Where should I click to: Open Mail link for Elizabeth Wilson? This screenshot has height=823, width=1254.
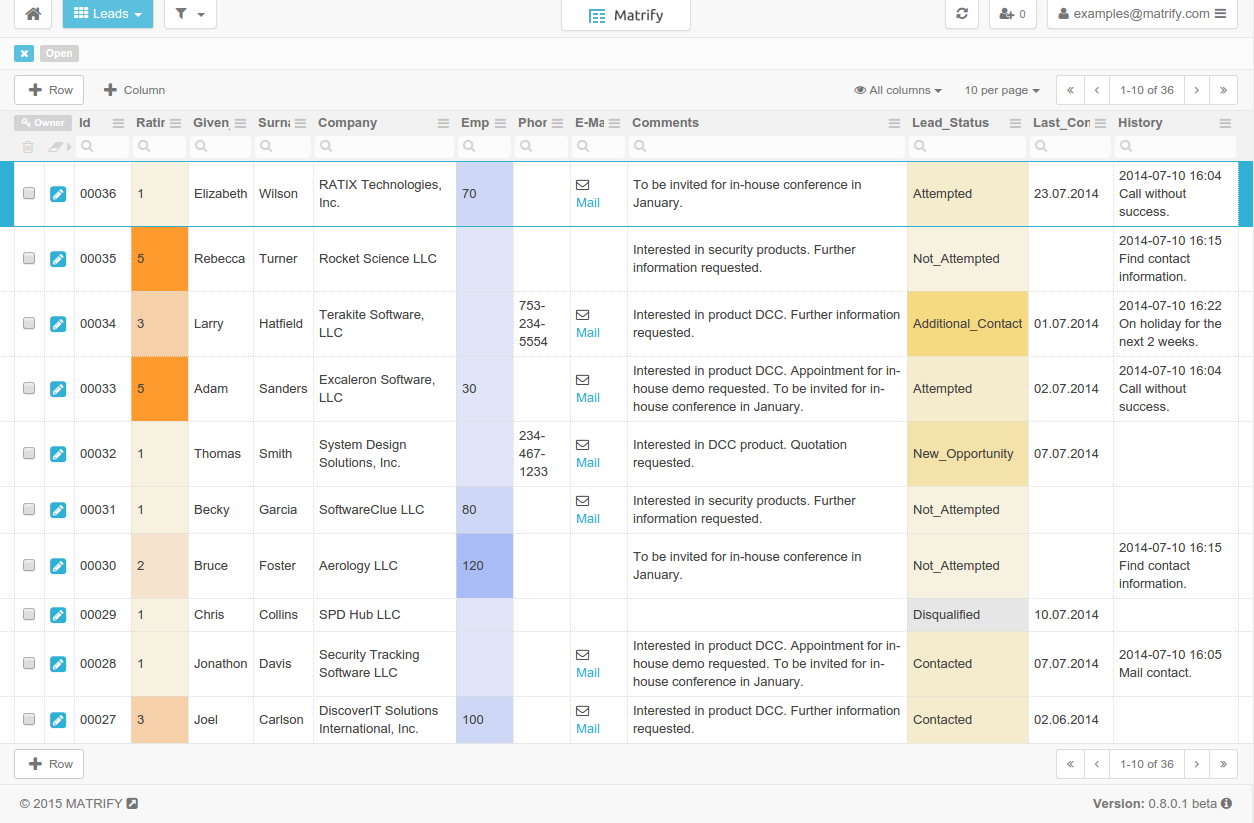tap(588, 202)
